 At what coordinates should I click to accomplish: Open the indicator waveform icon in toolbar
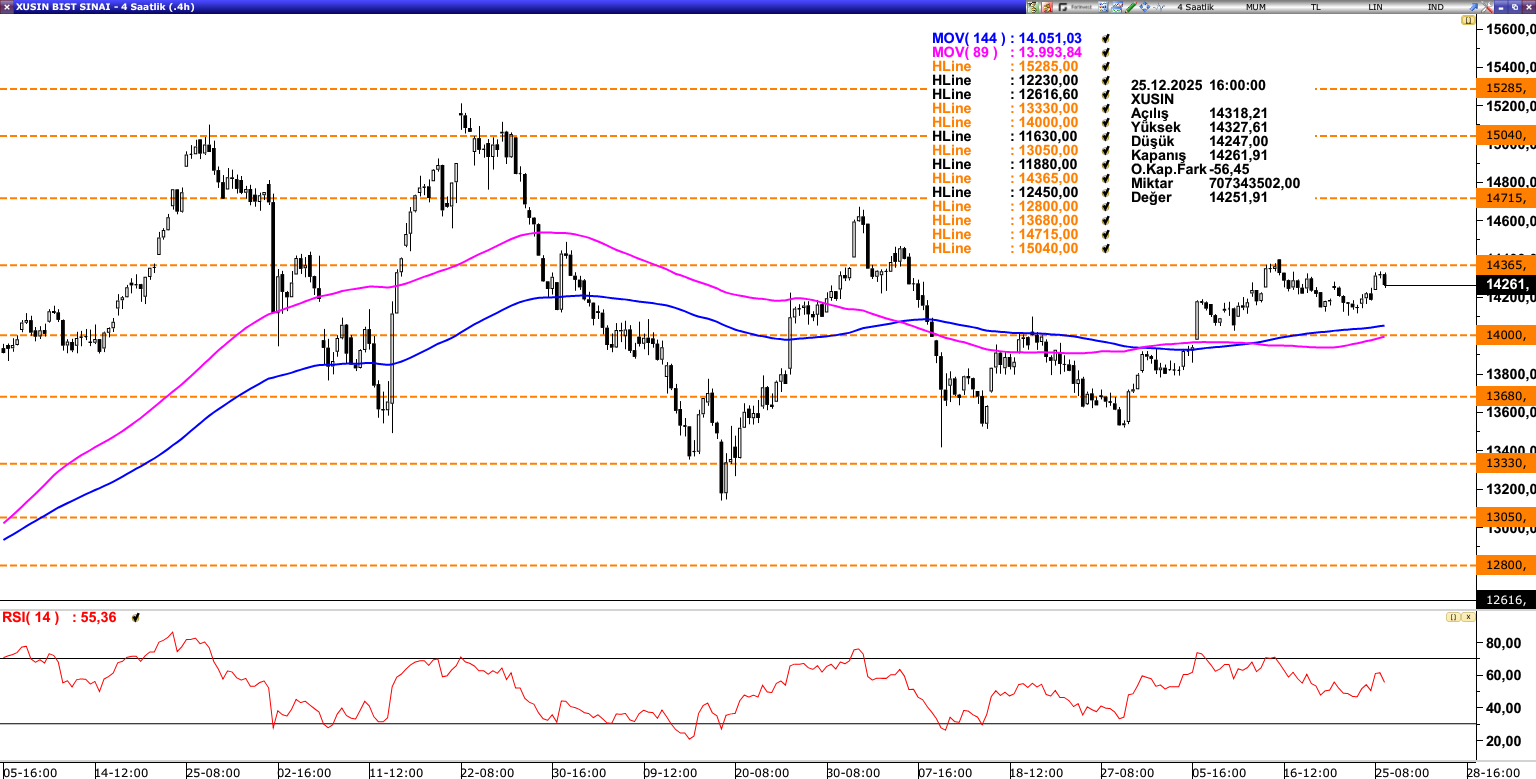1159,7
